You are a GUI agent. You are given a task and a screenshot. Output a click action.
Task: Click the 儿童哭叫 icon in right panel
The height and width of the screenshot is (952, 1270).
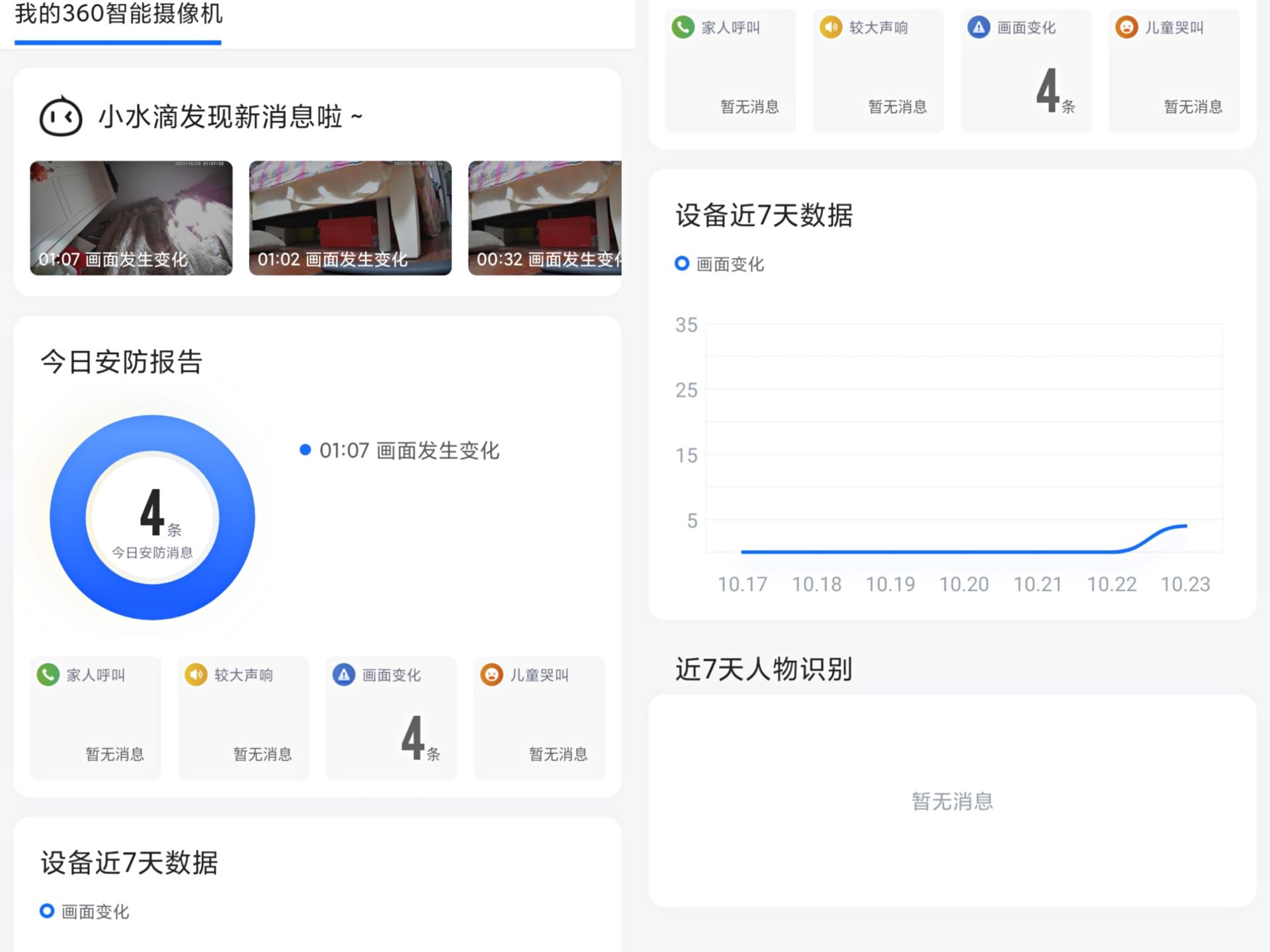[x=1125, y=28]
